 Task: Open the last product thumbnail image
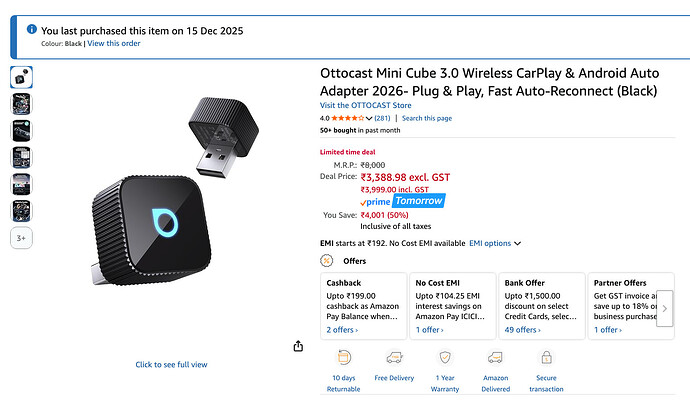coord(21,211)
